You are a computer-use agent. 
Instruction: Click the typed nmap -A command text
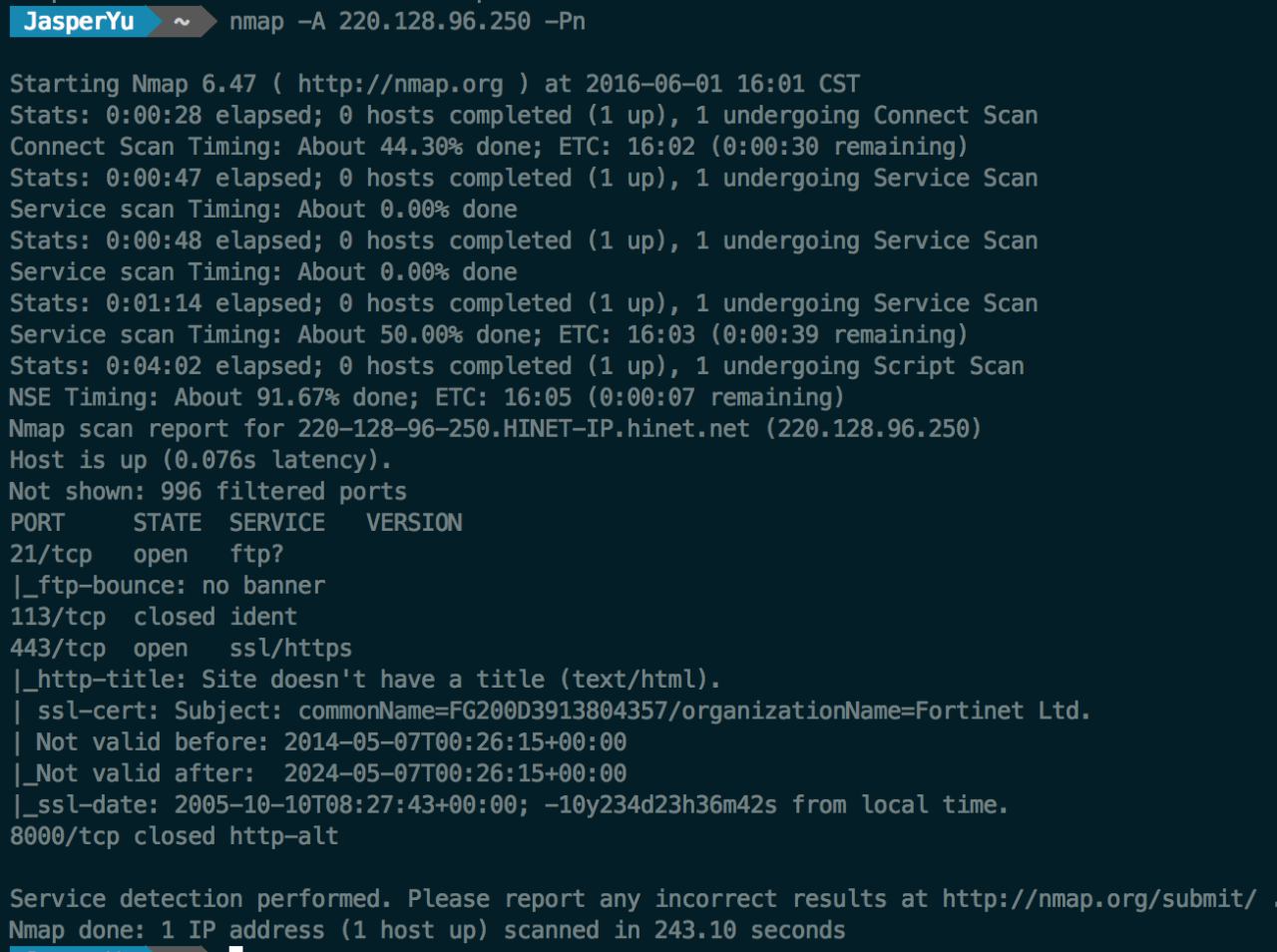tap(407, 21)
